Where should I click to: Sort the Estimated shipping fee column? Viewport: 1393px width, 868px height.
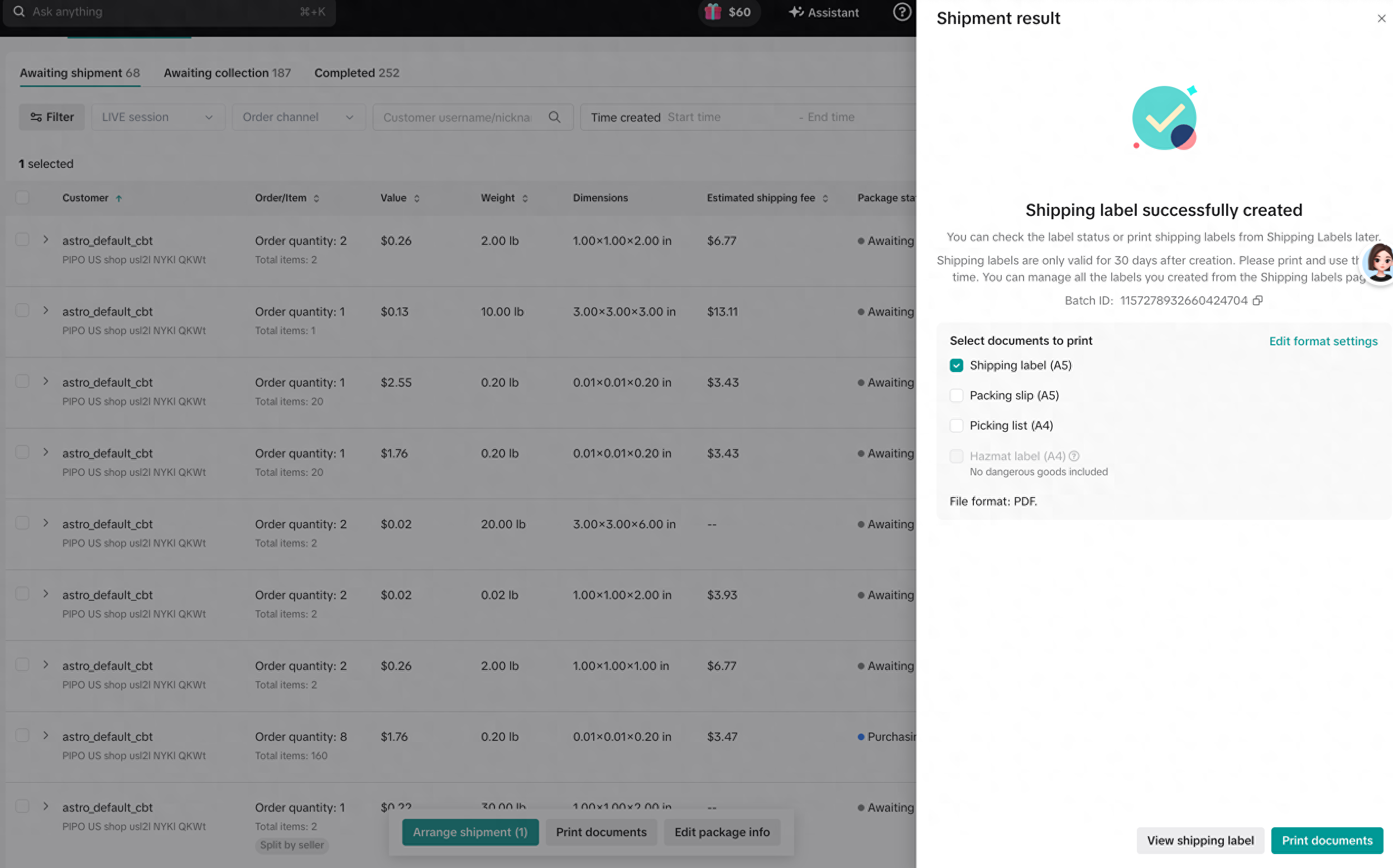pyautogui.click(x=825, y=198)
